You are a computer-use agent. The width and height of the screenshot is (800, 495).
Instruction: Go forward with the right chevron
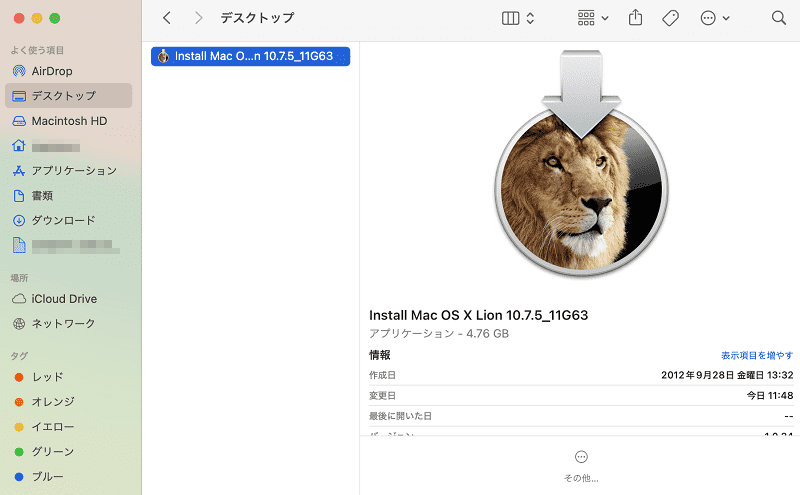198,18
